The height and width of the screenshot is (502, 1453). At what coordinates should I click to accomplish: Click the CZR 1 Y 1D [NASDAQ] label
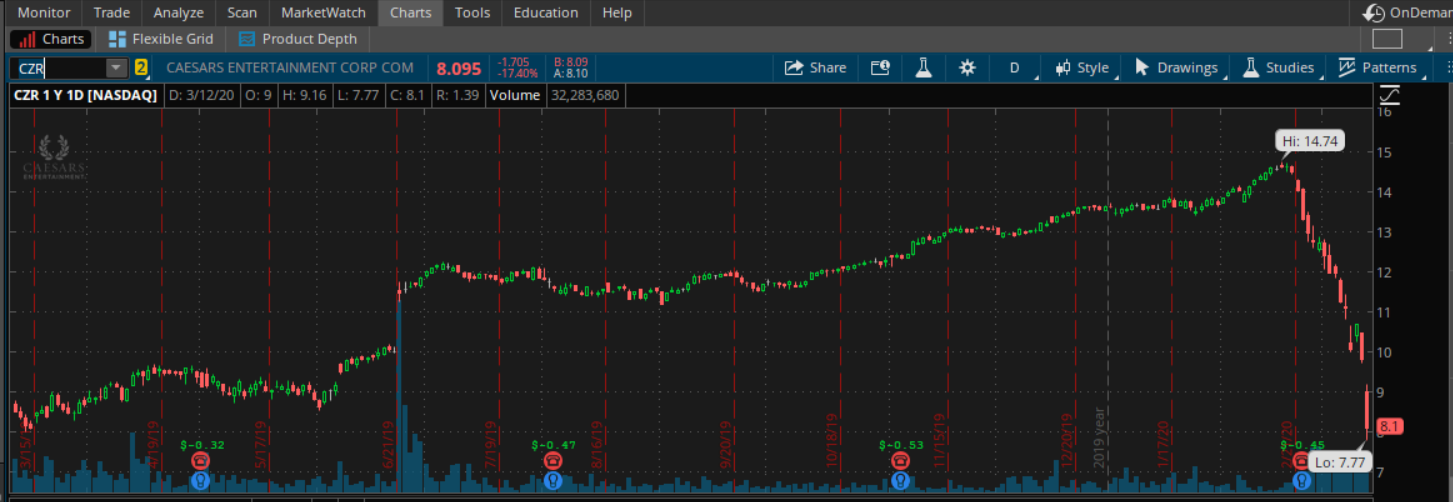pos(85,95)
